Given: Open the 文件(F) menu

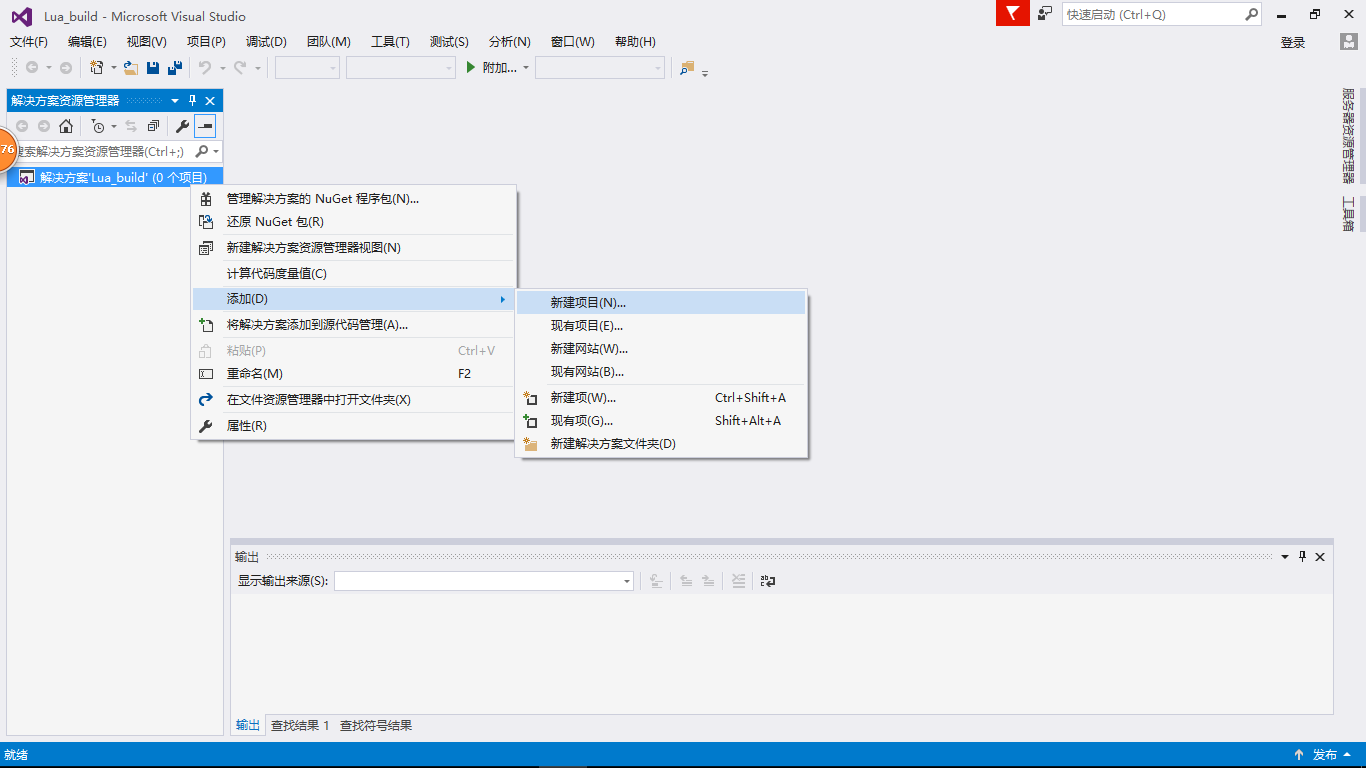Looking at the screenshot, I should click(x=29, y=42).
